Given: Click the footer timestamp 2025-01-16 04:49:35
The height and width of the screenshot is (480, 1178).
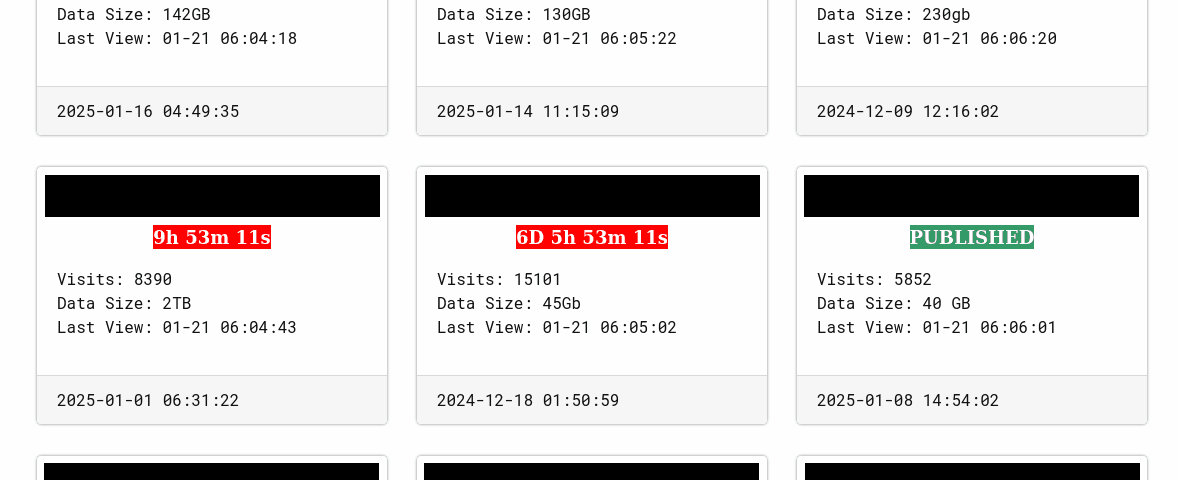Looking at the screenshot, I should (x=148, y=111).
